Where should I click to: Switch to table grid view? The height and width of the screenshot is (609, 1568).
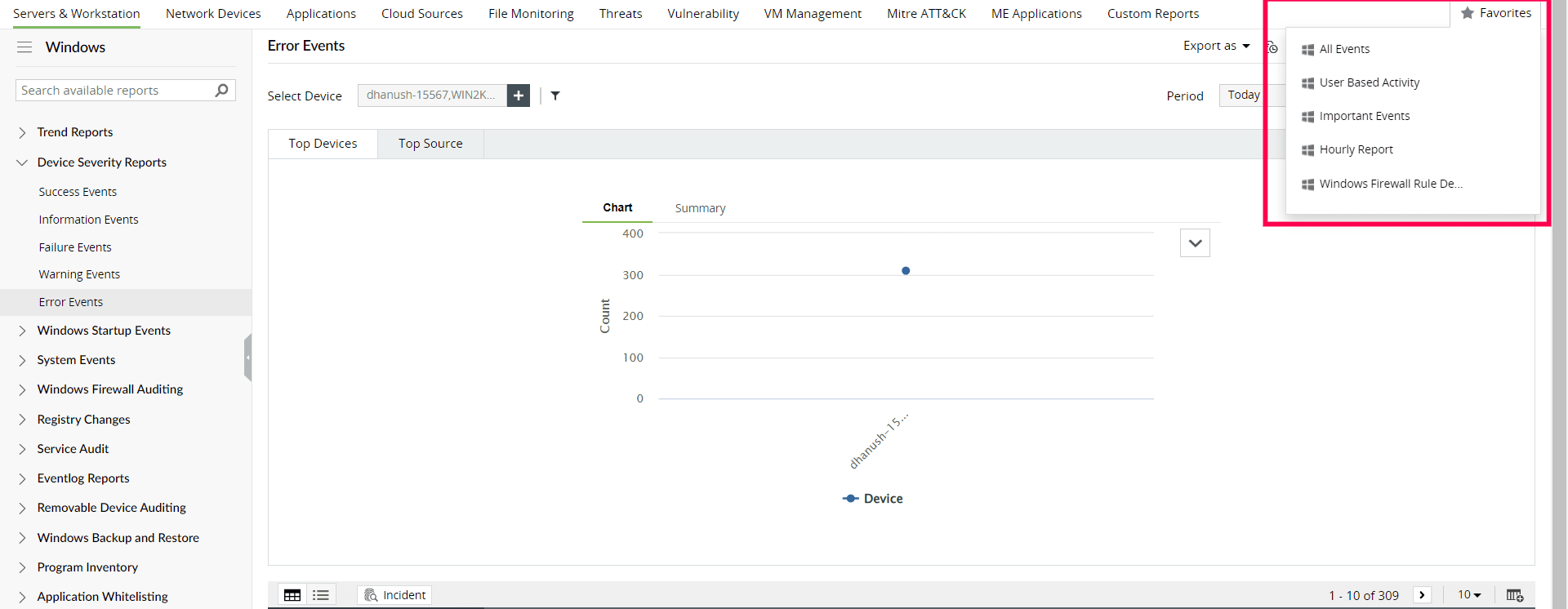(292, 595)
